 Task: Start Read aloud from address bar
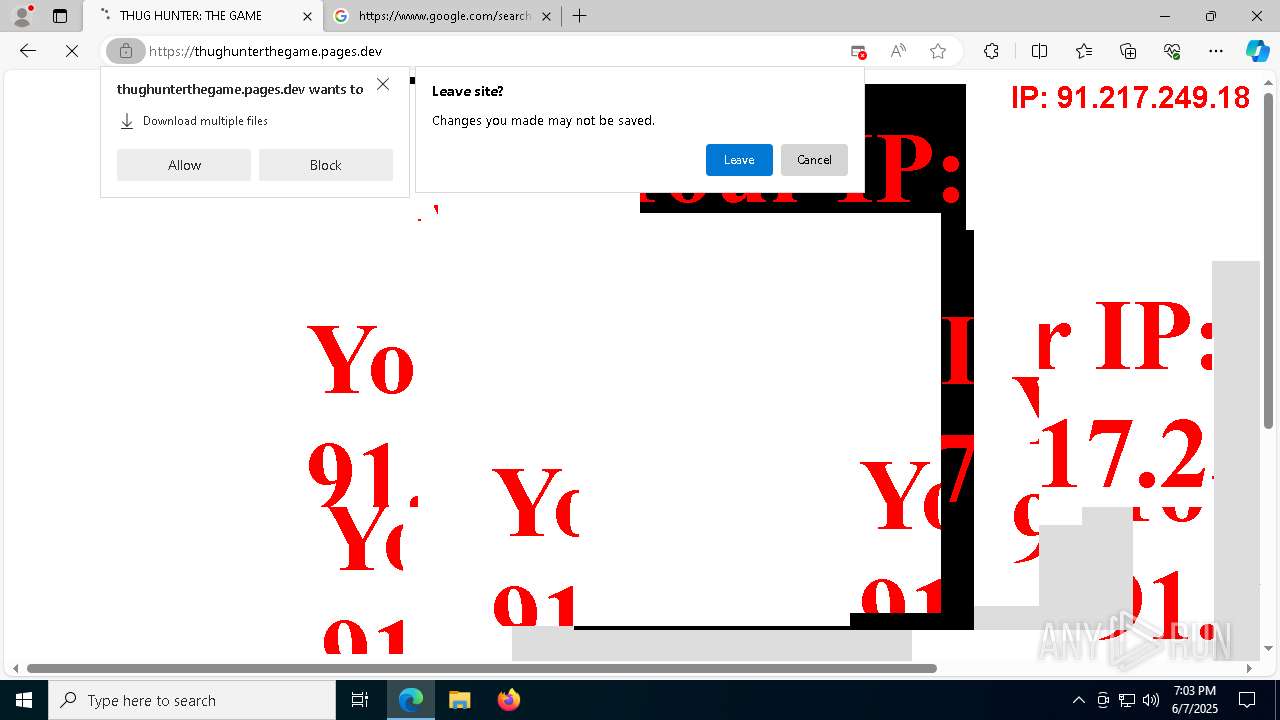[898, 51]
